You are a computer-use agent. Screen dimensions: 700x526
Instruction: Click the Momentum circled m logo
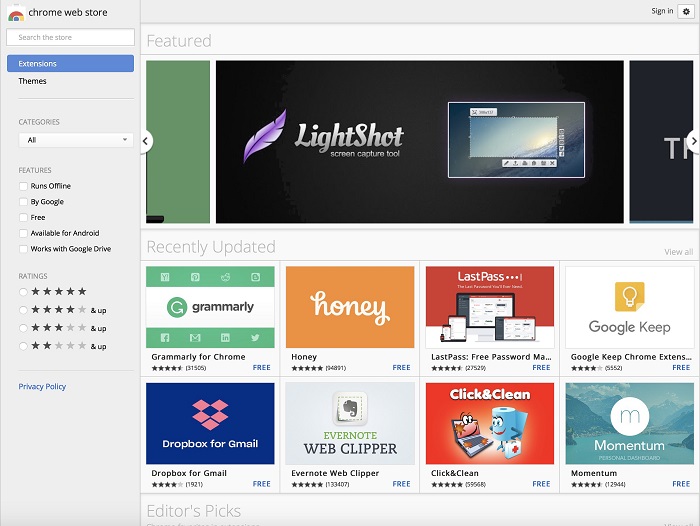click(x=629, y=416)
